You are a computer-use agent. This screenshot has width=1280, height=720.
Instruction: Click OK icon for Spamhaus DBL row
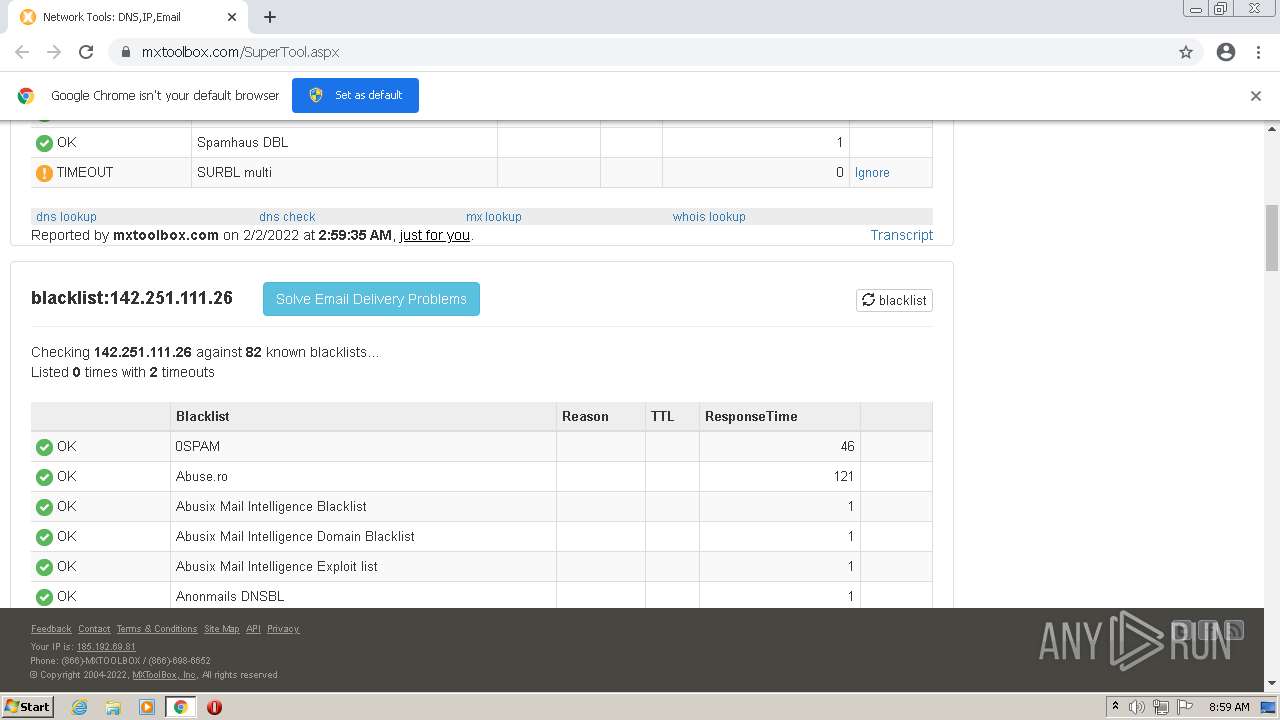pos(44,143)
